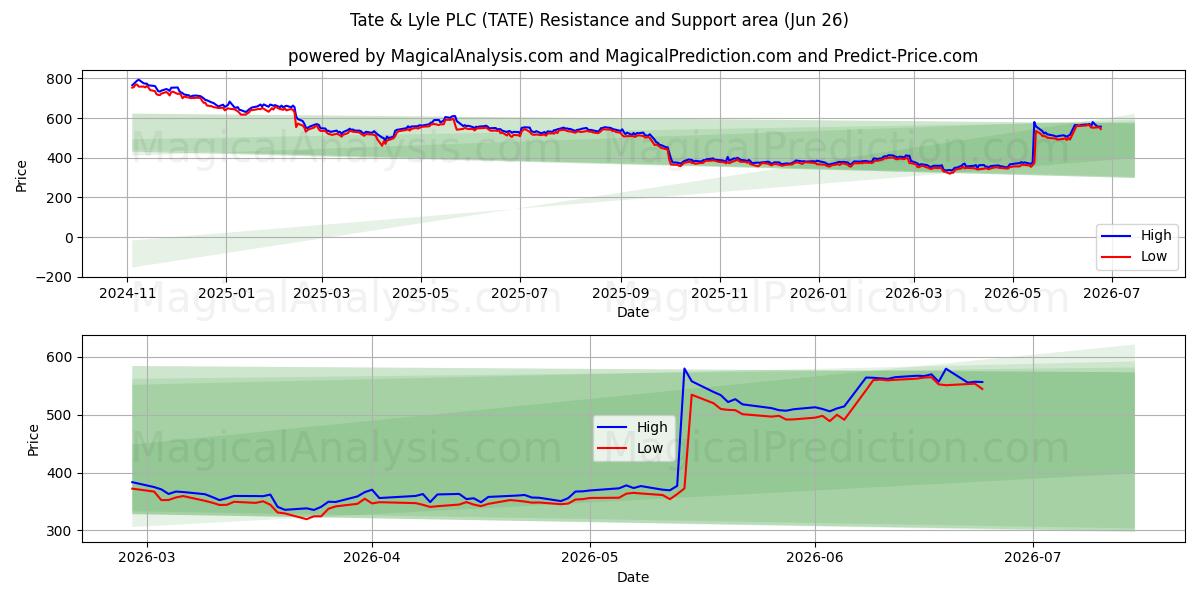Click the '2025-11' tick label on the top chart
Screen dimensions: 1200x600
(x=720, y=293)
